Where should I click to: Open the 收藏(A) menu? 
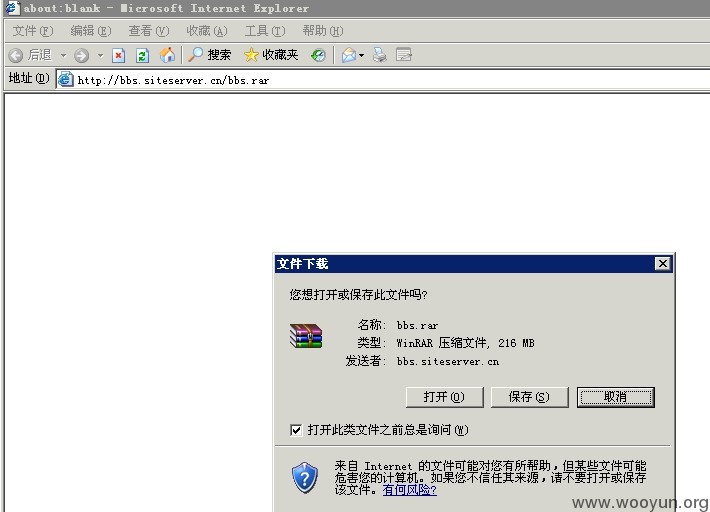point(206,31)
